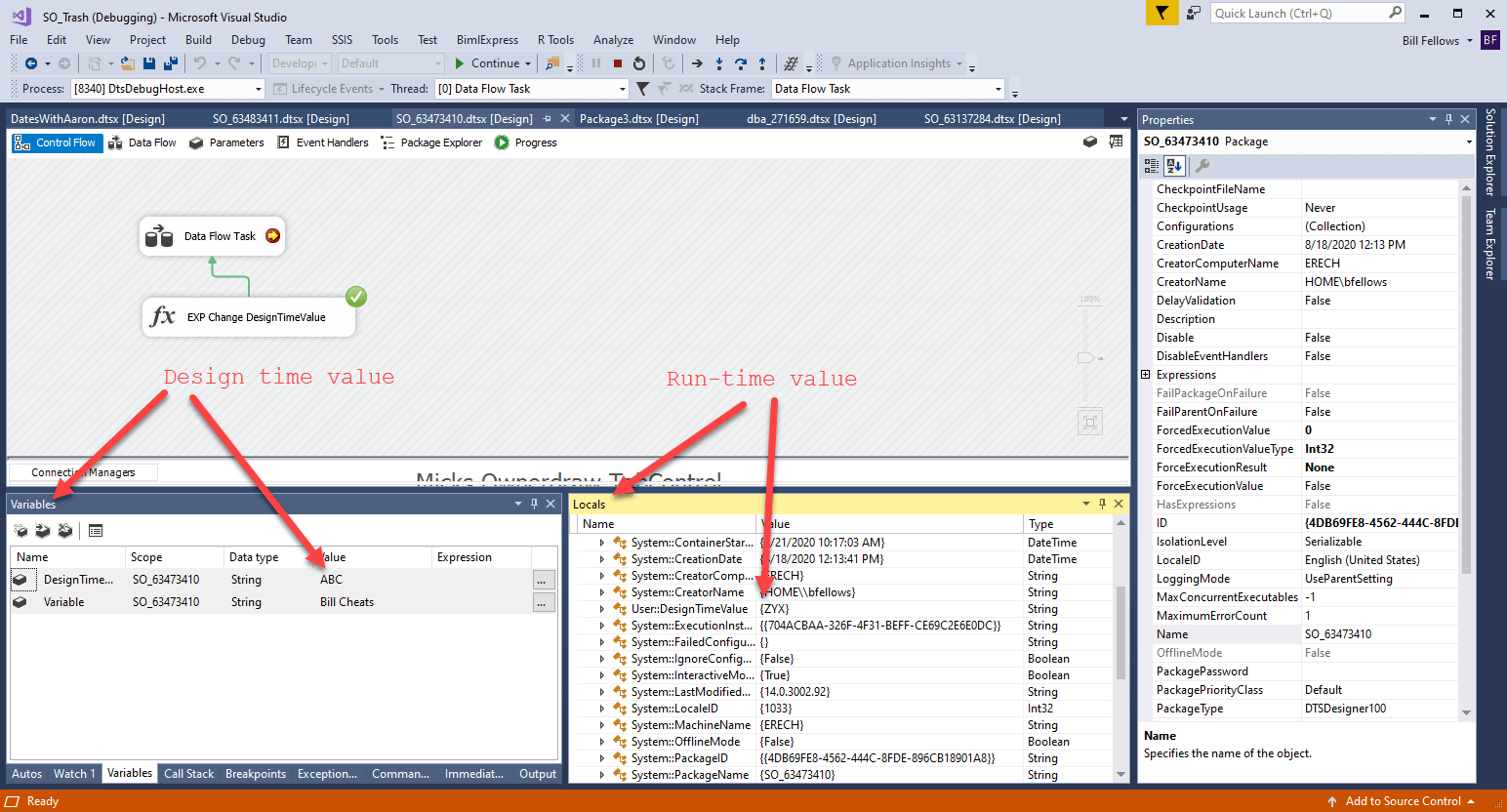The width and height of the screenshot is (1507, 812).
Task: Select the Progress tab in the designer
Action: (525, 142)
